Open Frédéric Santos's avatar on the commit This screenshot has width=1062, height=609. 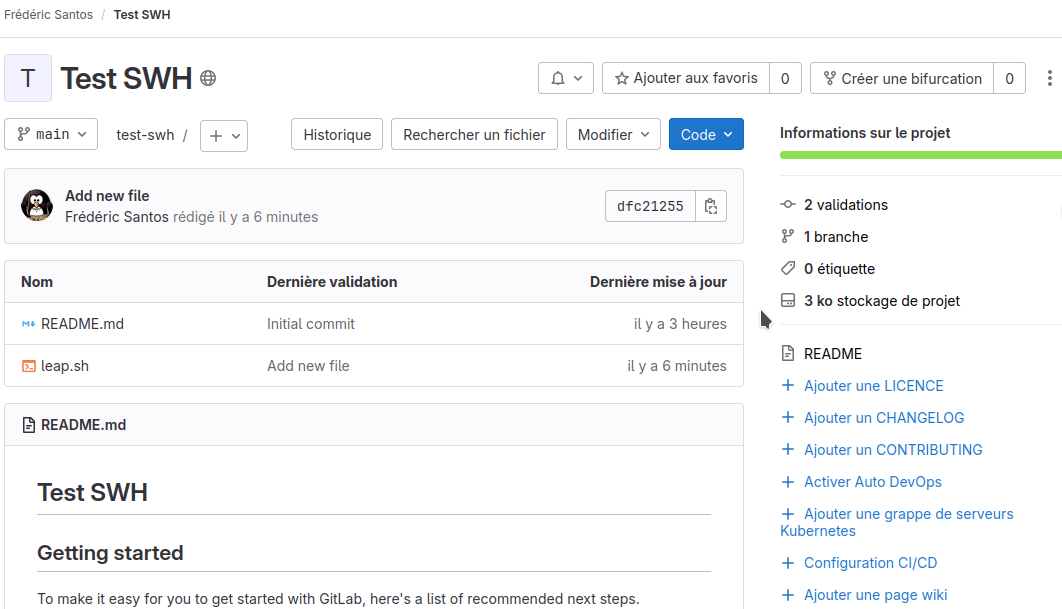[37, 205]
